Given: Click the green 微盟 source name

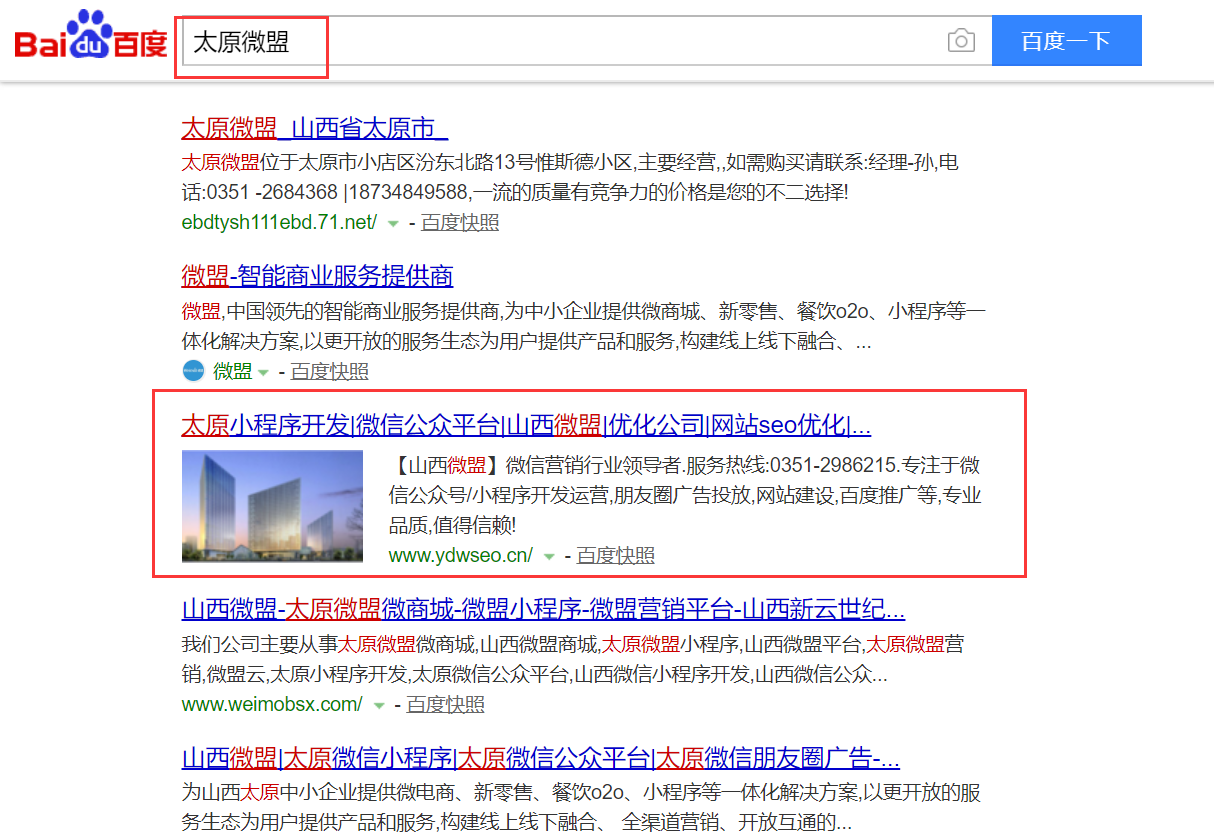Looking at the screenshot, I should [x=232, y=372].
